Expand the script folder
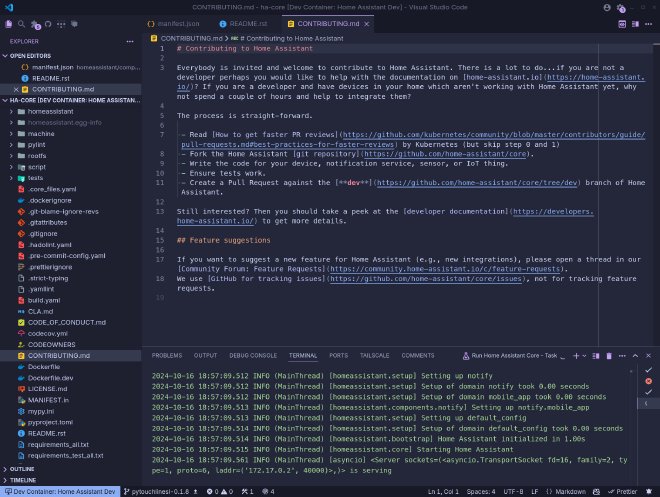Screen dimensions: 660x497 (37, 167)
